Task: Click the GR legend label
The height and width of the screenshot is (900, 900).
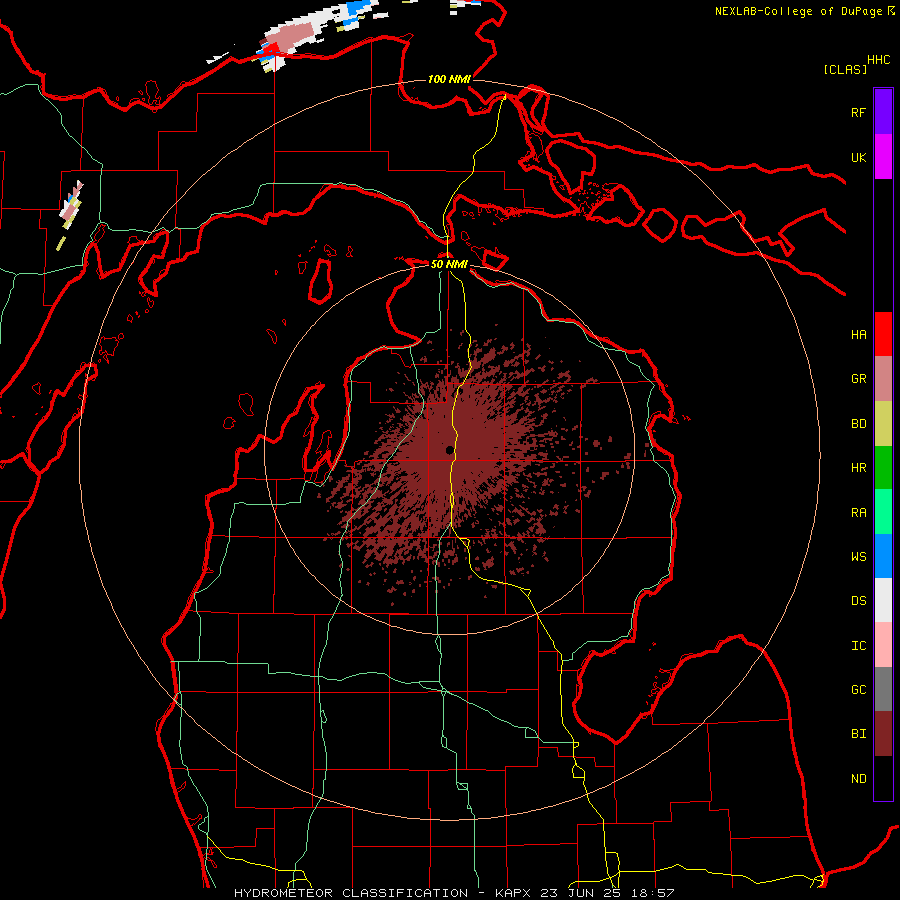Action: click(x=858, y=379)
